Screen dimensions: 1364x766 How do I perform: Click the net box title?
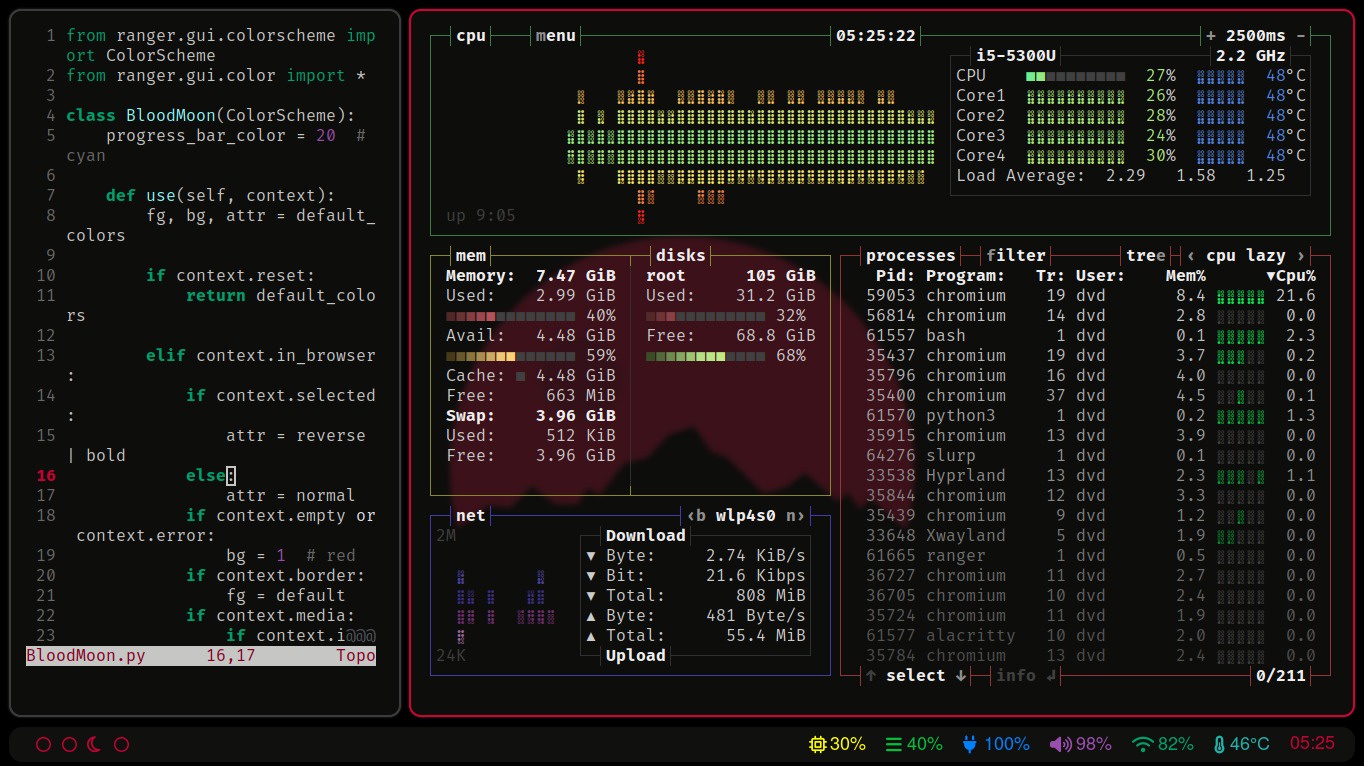point(471,515)
